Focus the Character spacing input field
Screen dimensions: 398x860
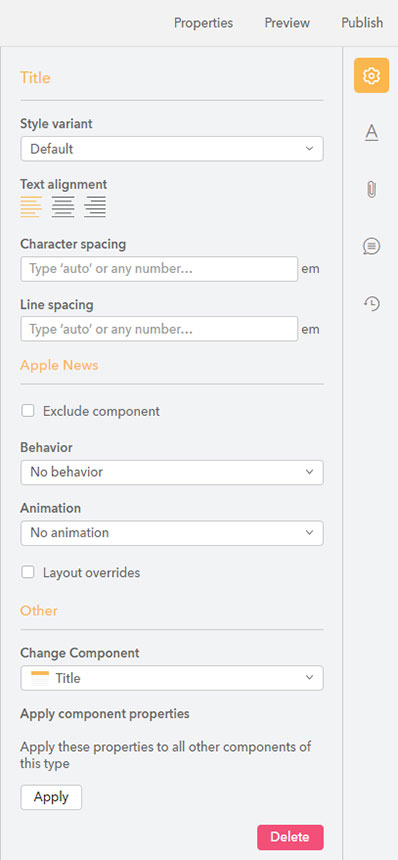pos(159,269)
